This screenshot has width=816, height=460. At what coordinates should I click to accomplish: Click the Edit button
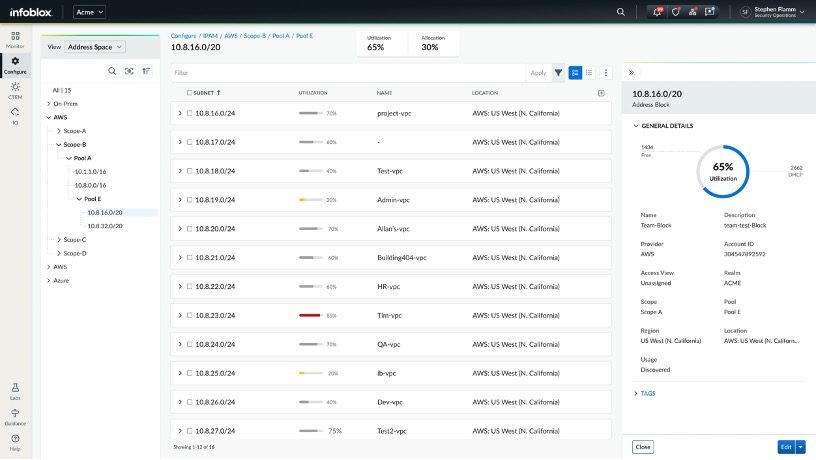[786, 447]
